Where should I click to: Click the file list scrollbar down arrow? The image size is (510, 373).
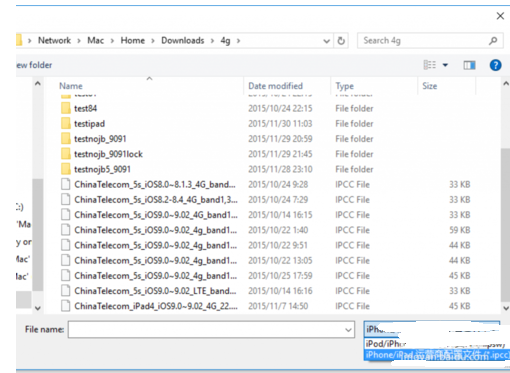tap(506, 308)
